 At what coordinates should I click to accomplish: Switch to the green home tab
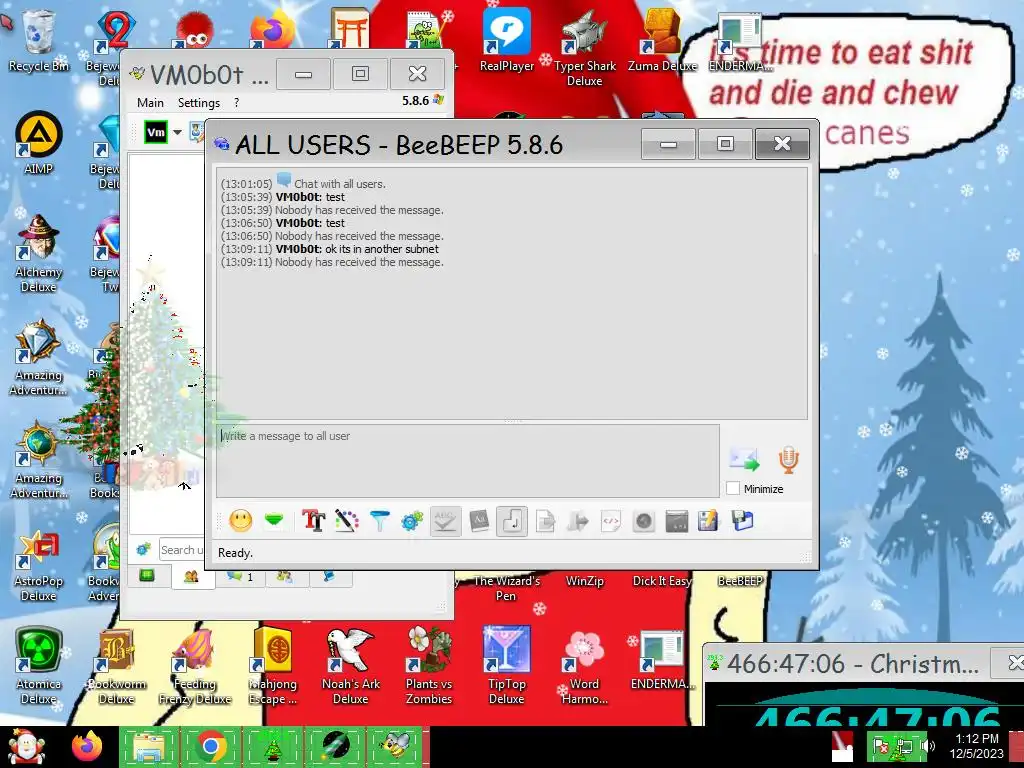point(147,575)
